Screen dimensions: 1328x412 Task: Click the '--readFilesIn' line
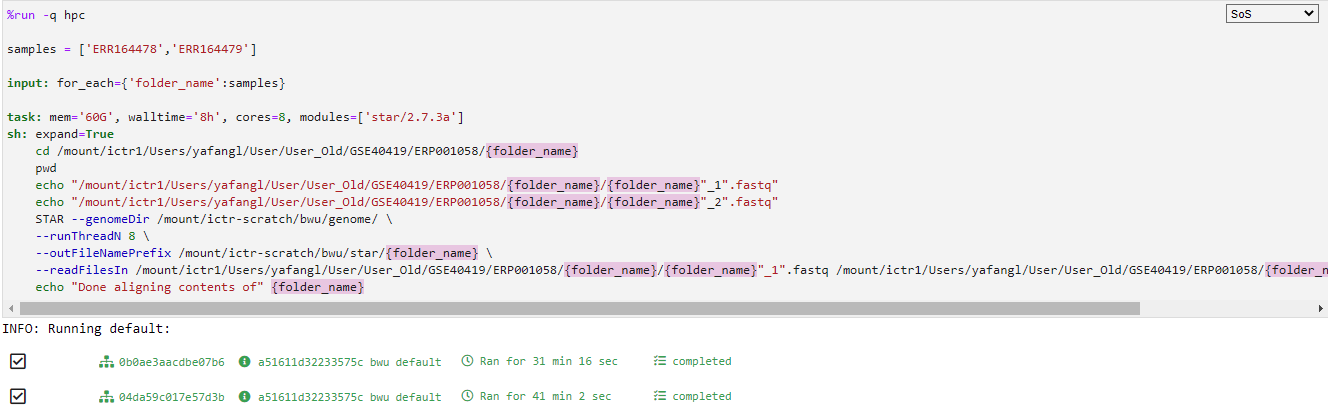click(x=681, y=270)
